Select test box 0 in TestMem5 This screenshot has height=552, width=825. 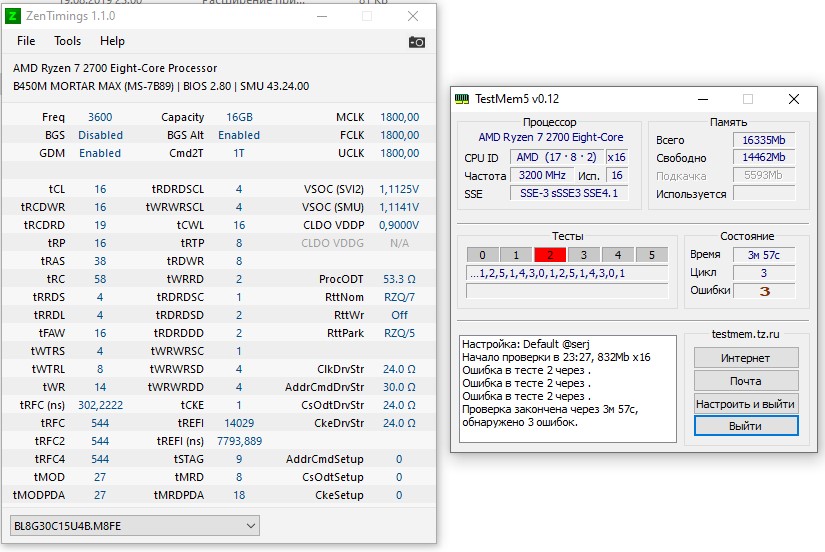tap(482, 255)
